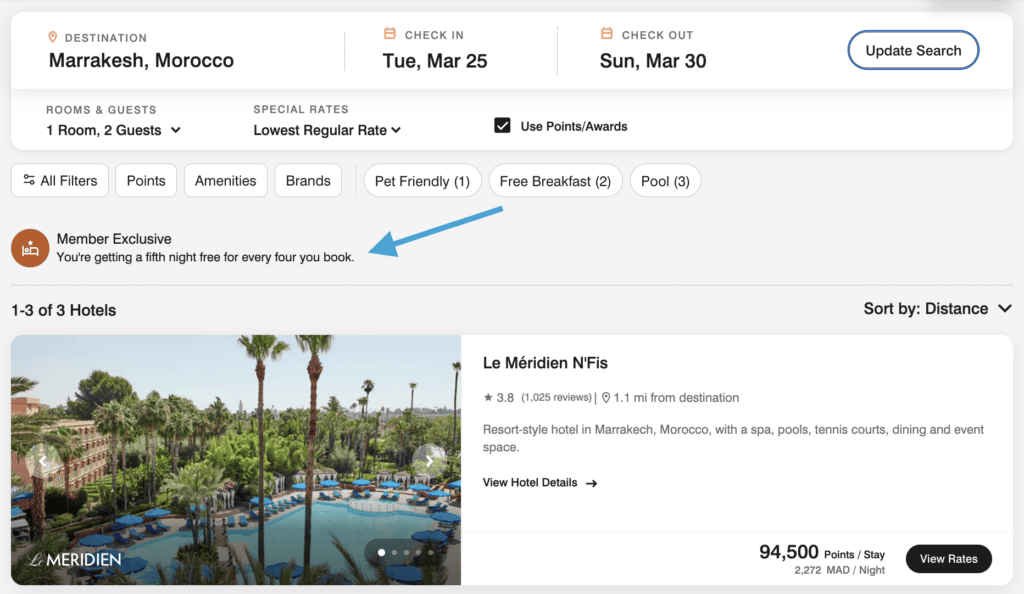
Task: Click the check-out calendar icon
Action: coord(607,35)
